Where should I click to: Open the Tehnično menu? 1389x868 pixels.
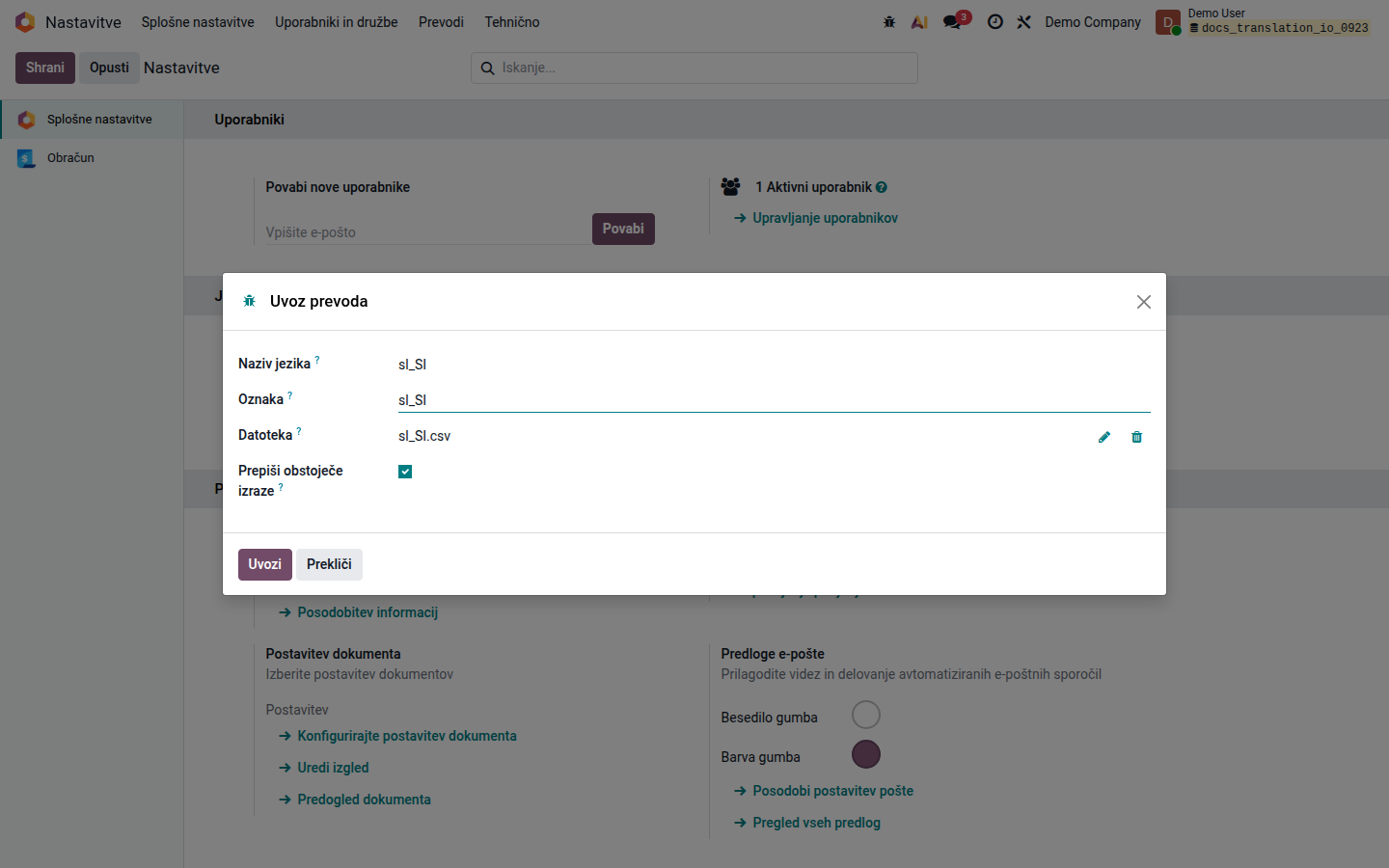point(512,22)
